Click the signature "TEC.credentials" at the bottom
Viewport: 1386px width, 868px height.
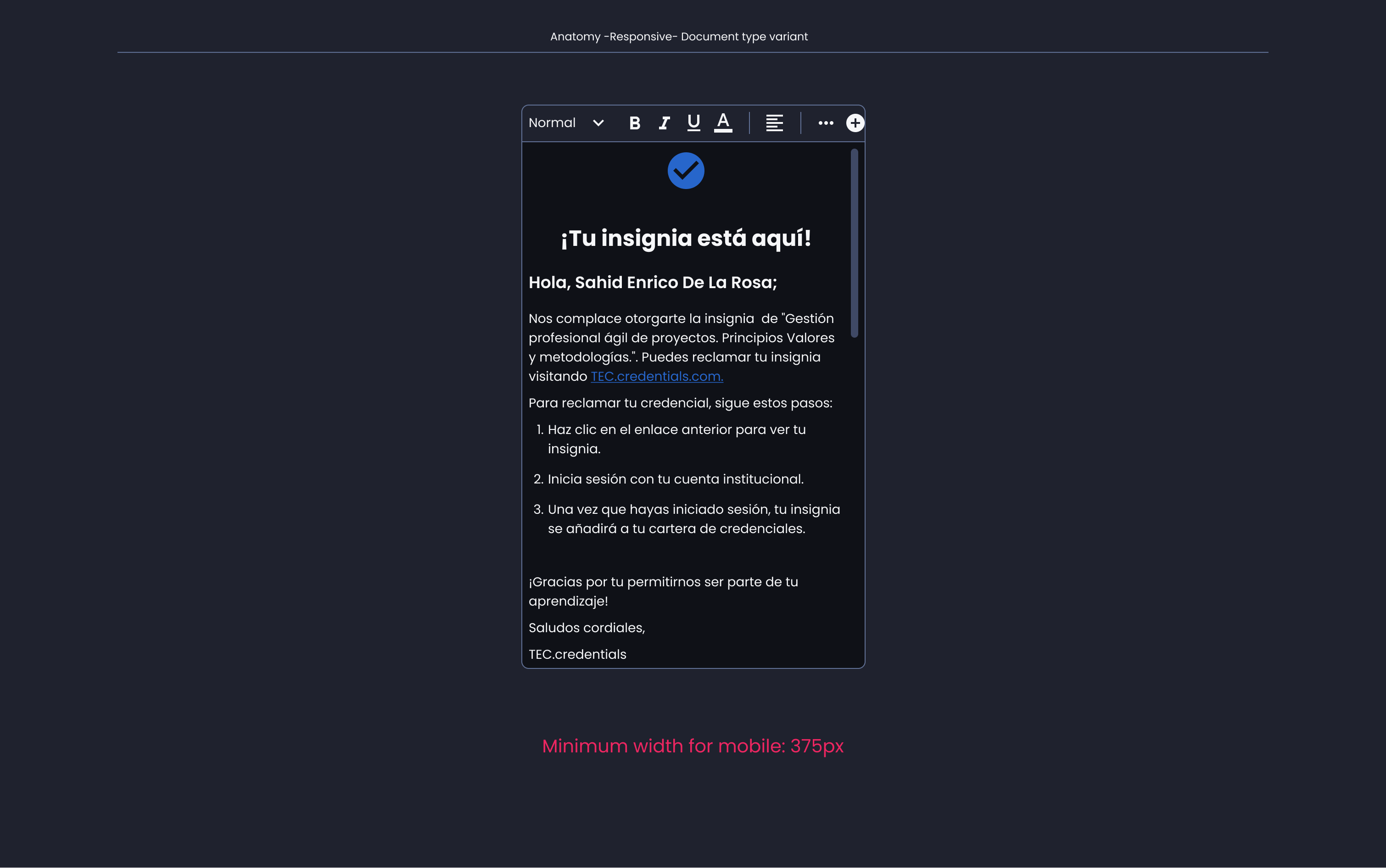click(577, 655)
